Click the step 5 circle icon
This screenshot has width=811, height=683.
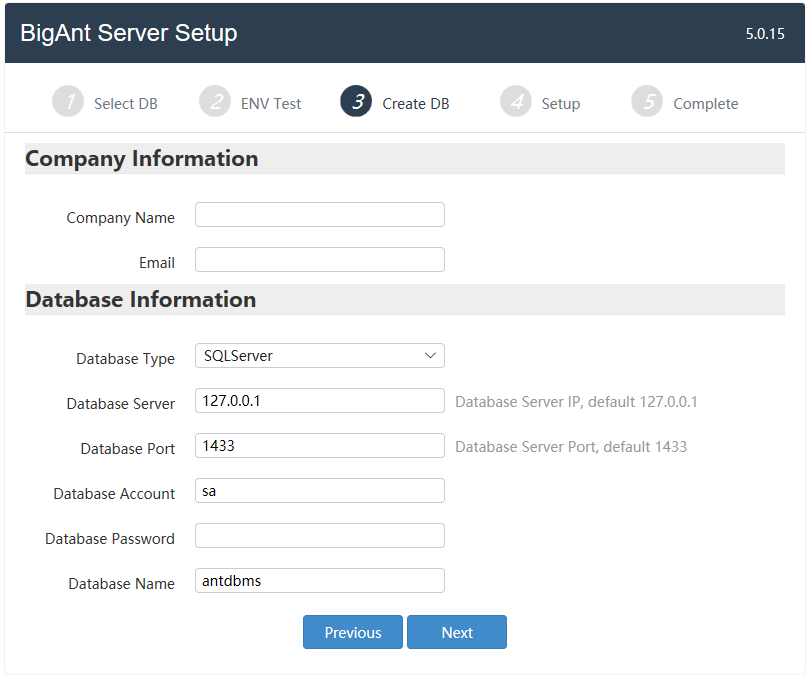[647, 101]
